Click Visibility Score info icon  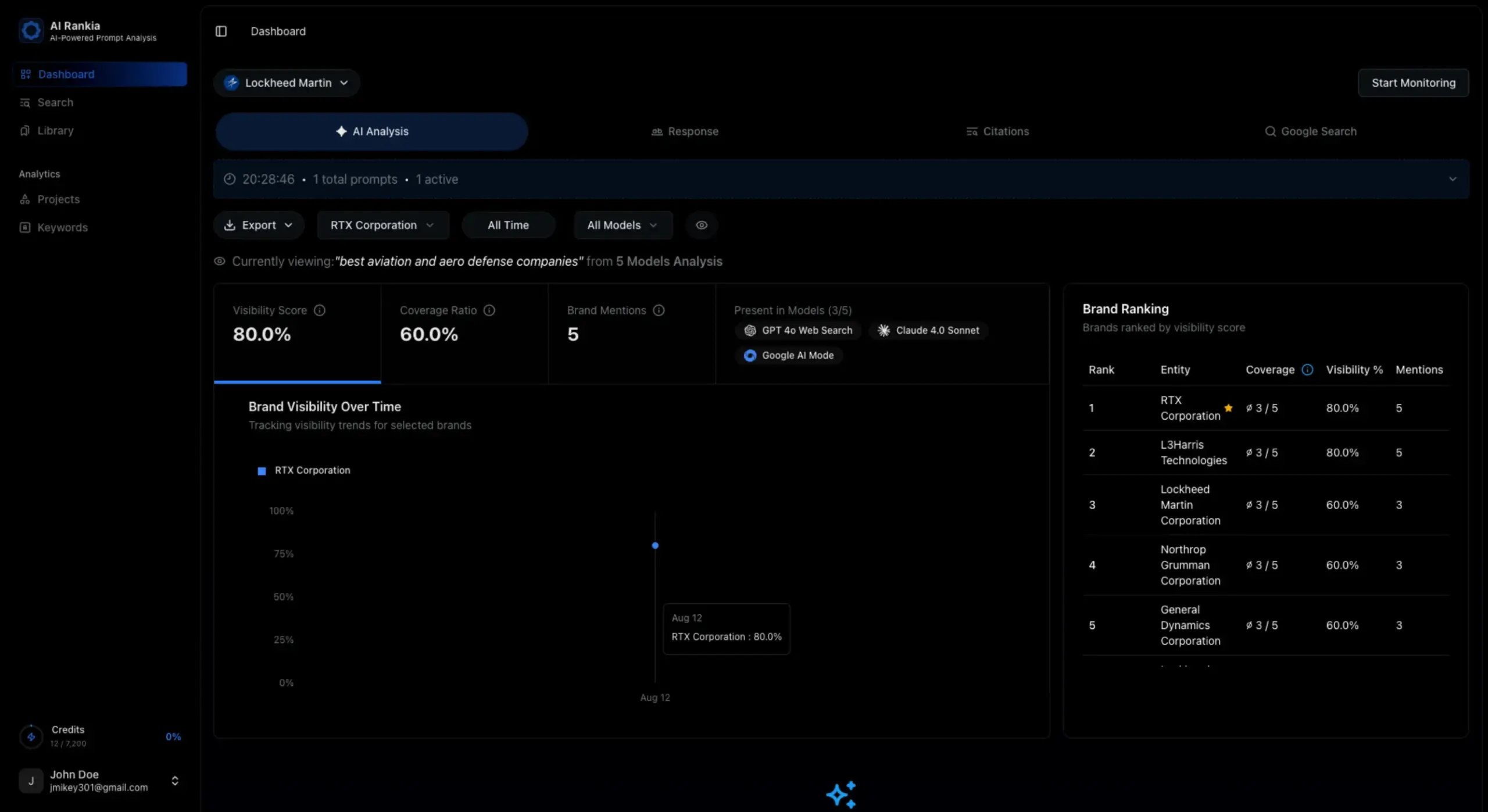320,310
